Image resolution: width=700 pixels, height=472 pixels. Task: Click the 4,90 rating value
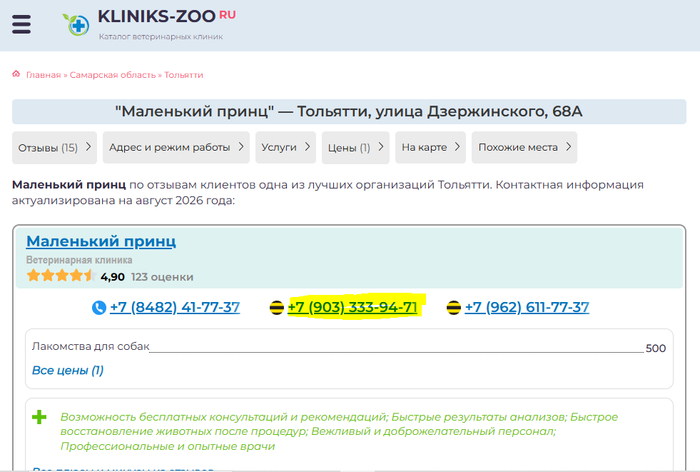pos(112,277)
